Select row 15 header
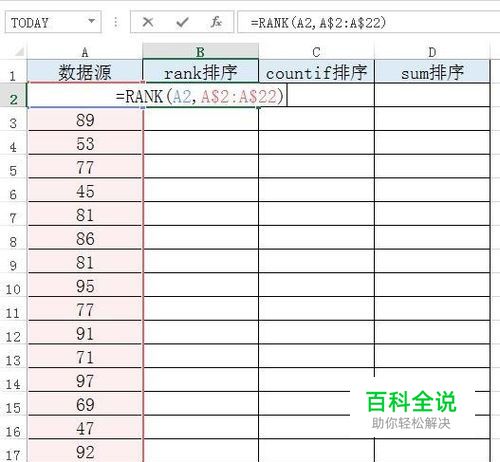The width and height of the screenshot is (500, 462). point(13,404)
